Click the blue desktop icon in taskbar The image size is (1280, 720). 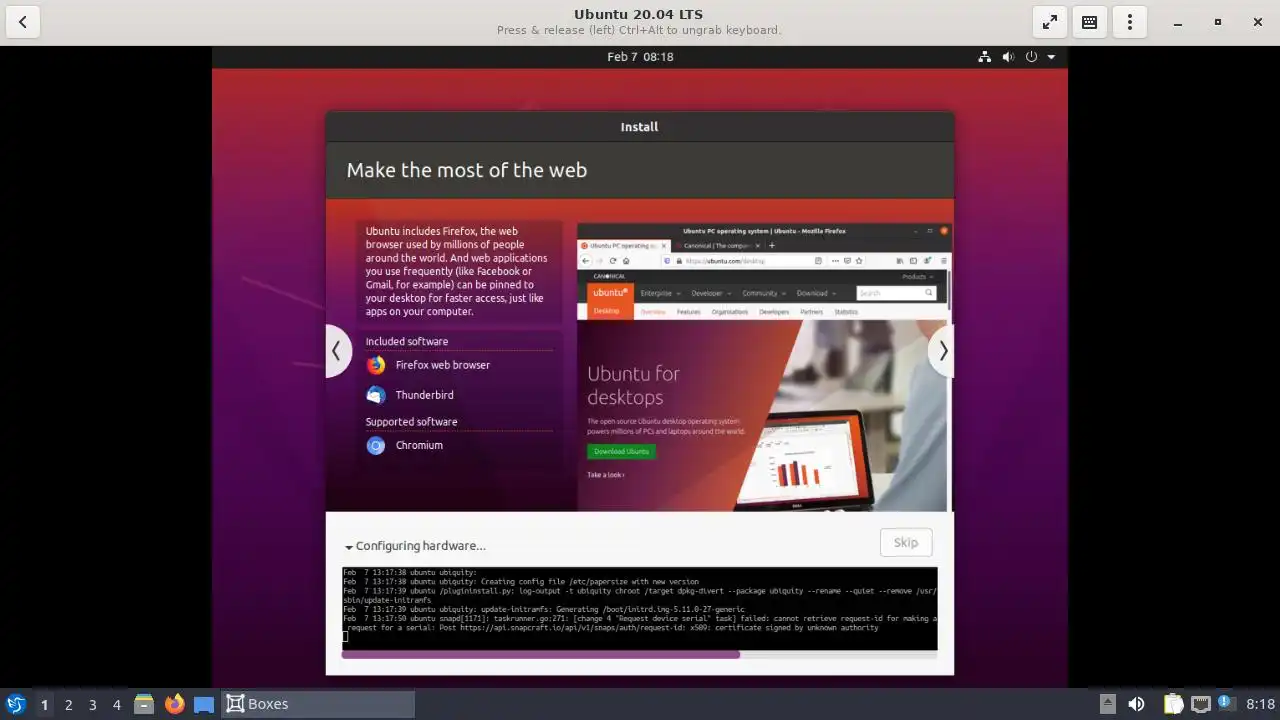click(x=204, y=704)
